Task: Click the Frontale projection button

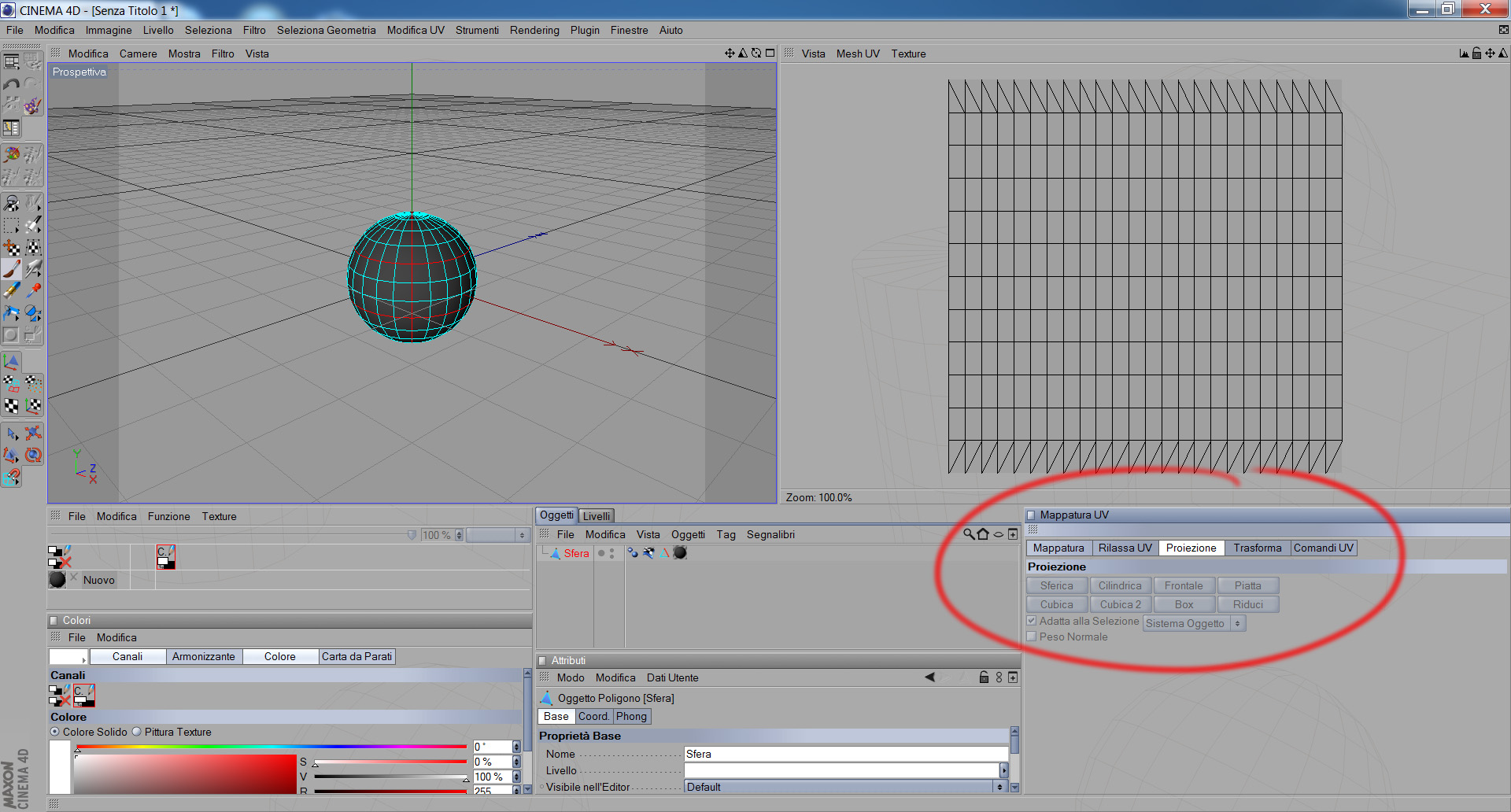Action: tap(1184, 585)
